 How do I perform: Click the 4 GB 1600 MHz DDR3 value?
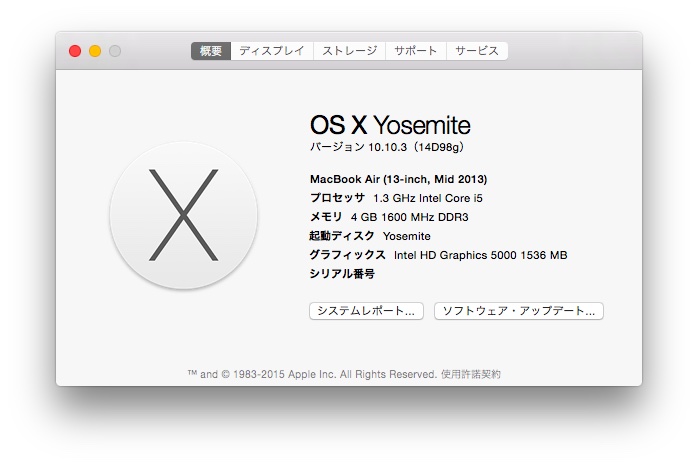pyautogui.click(x=410, y=217)
